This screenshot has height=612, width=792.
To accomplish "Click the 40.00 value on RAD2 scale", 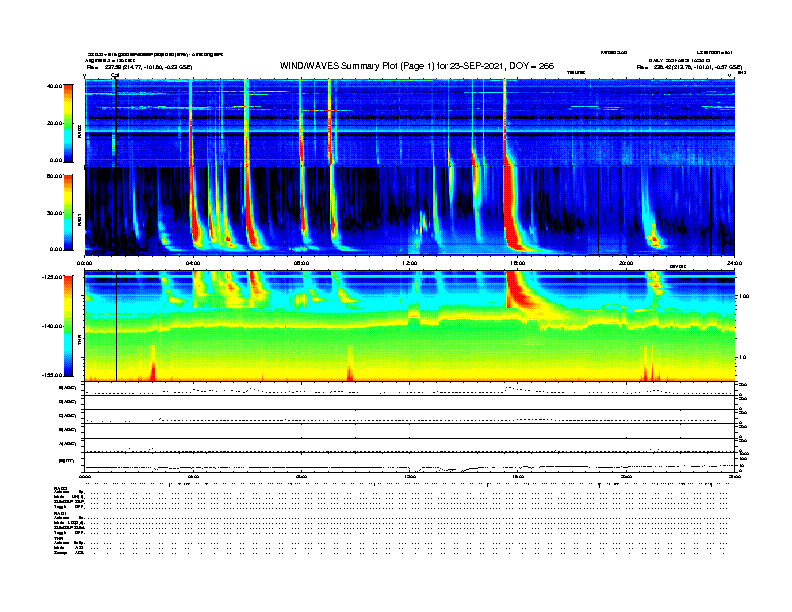I will [x=55, y=86].
